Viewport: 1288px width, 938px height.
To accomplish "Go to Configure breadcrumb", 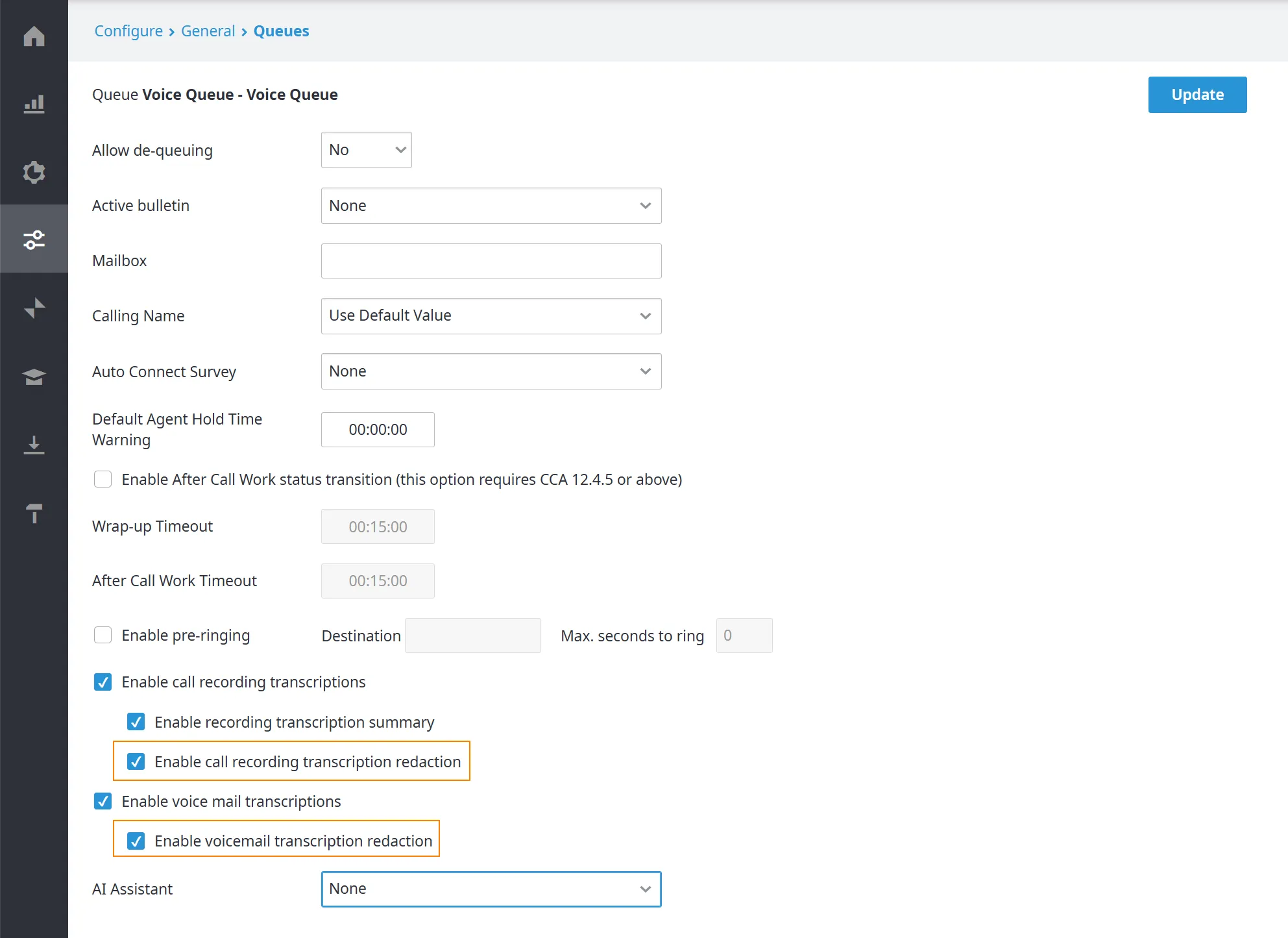I will coord(128,31).
